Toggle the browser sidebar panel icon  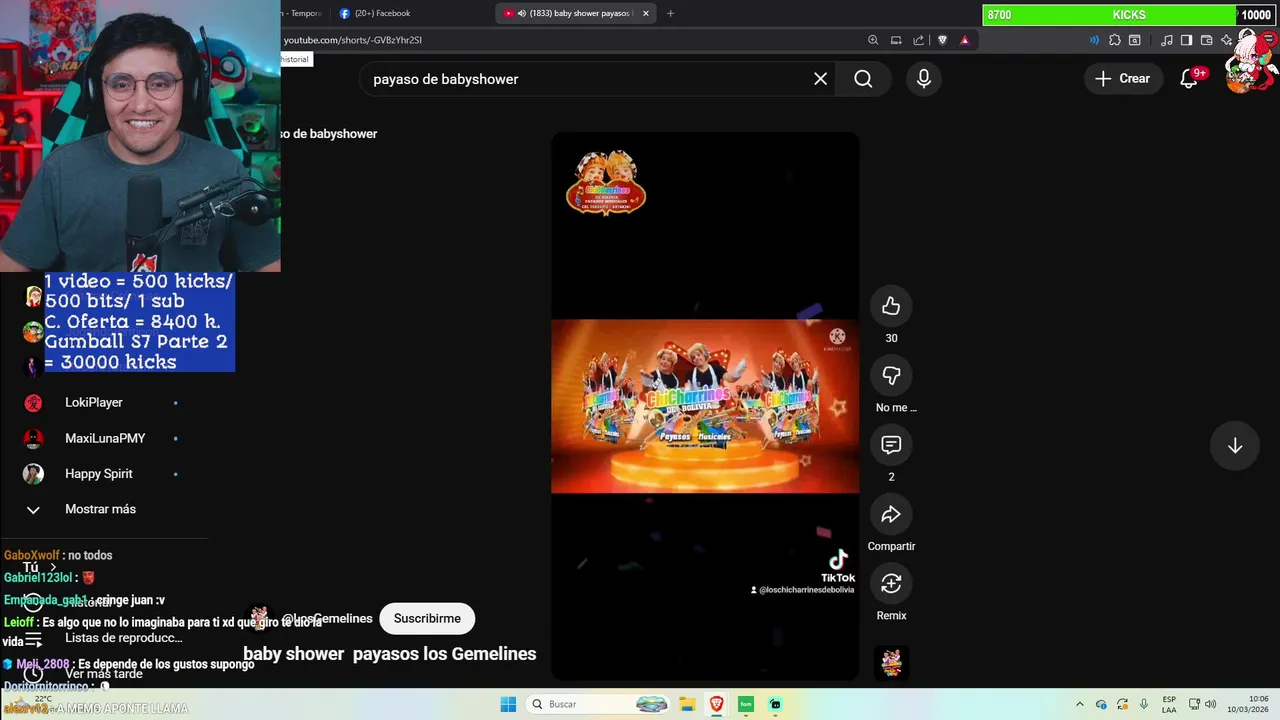tap(1186, 40)
